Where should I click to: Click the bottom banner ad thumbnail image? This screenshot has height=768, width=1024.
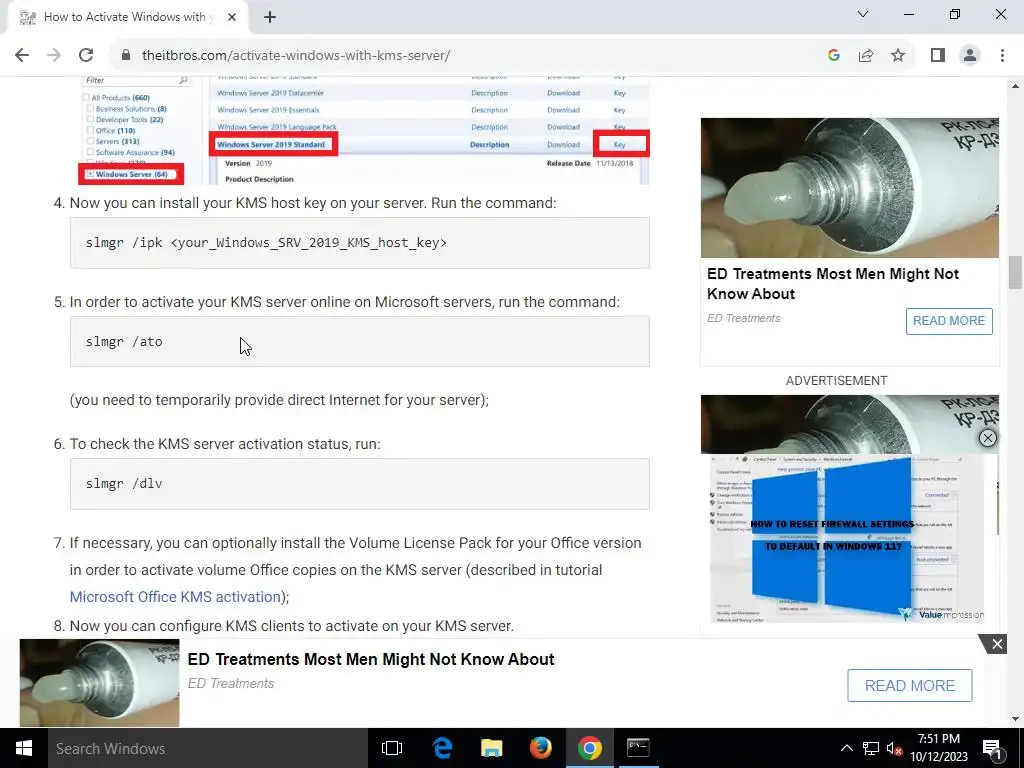(x=99, y=683)
